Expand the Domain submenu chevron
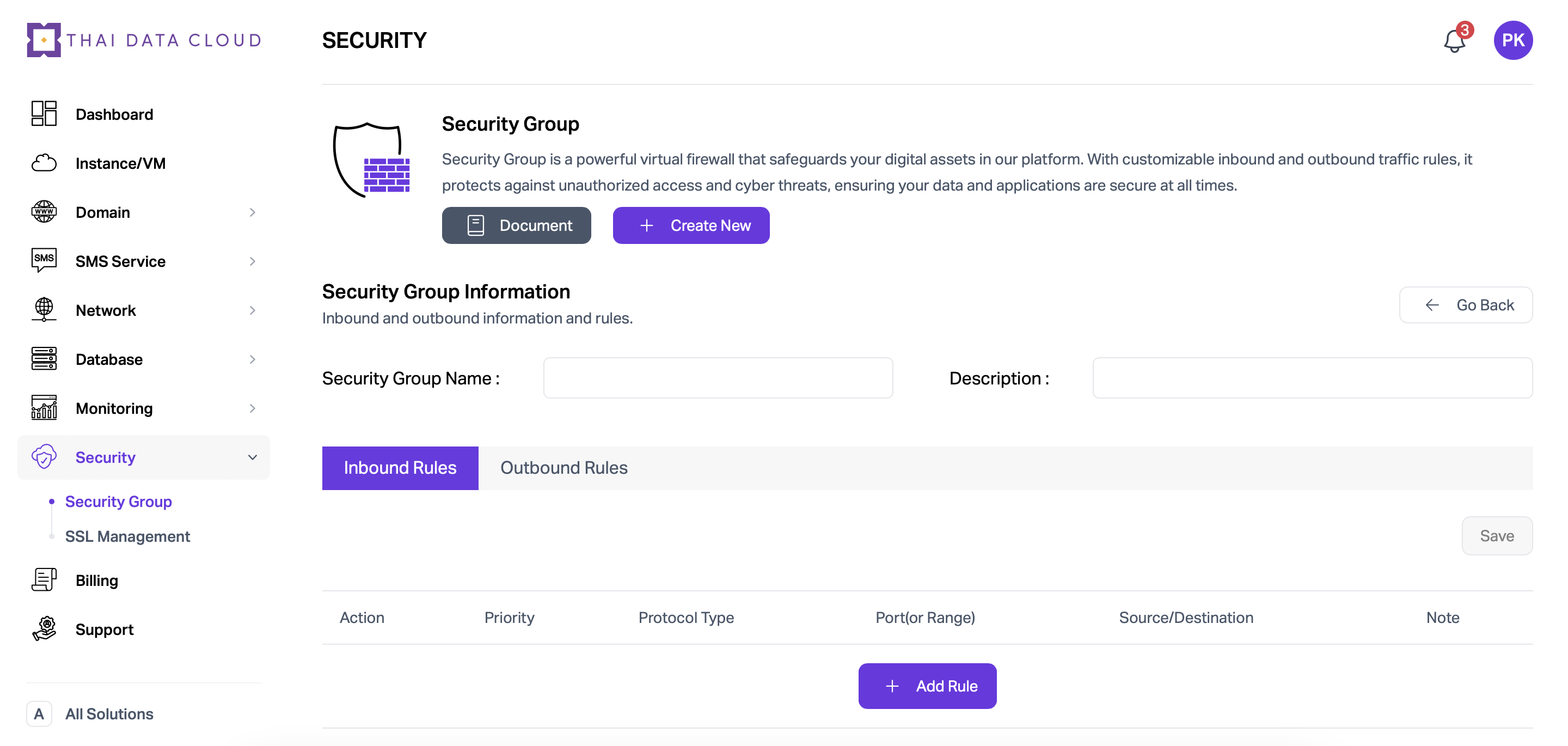 [252, 212]
